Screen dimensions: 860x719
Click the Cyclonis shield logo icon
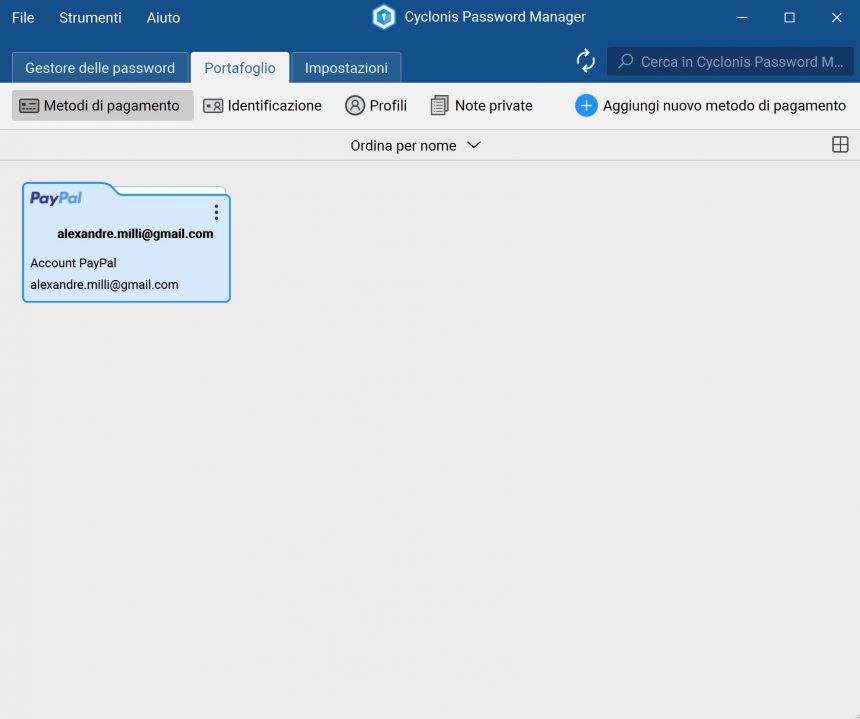[x=384, y=17]
